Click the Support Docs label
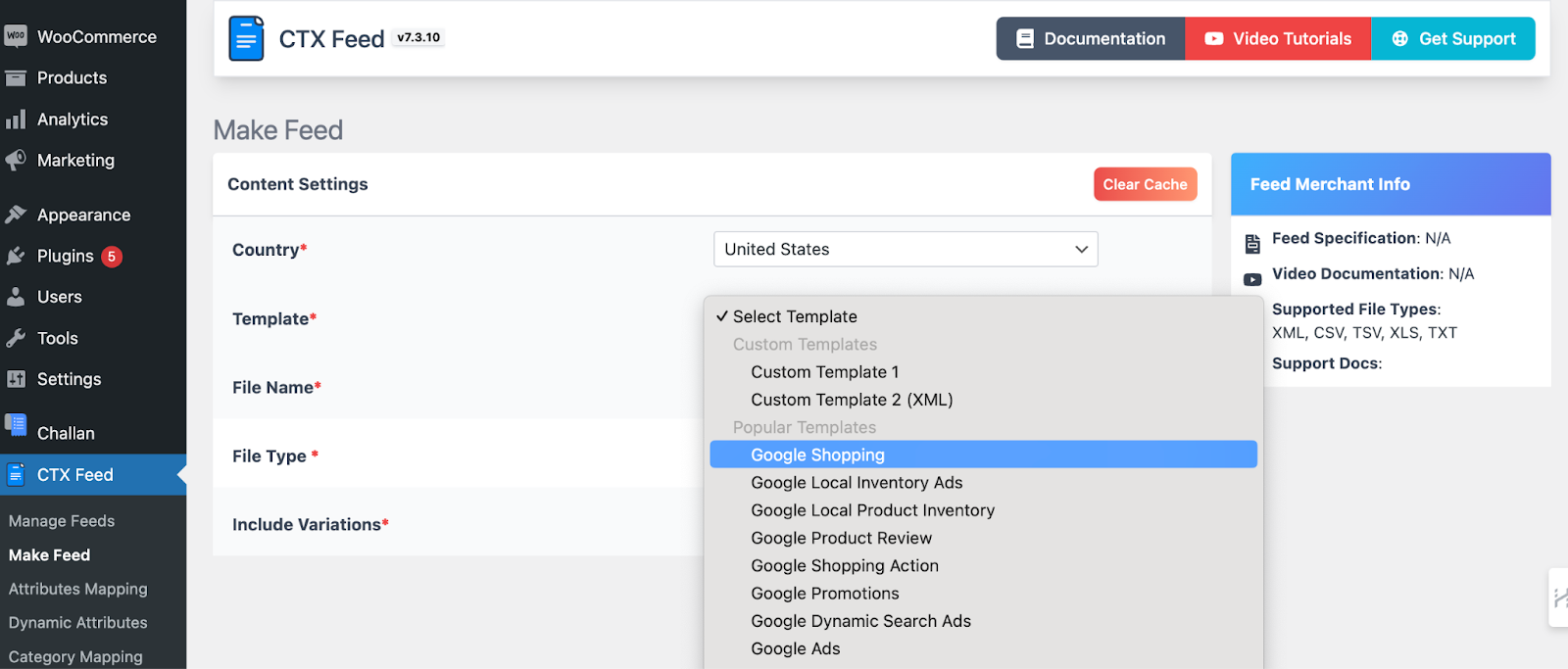1568x669 pixels. 1327,363
